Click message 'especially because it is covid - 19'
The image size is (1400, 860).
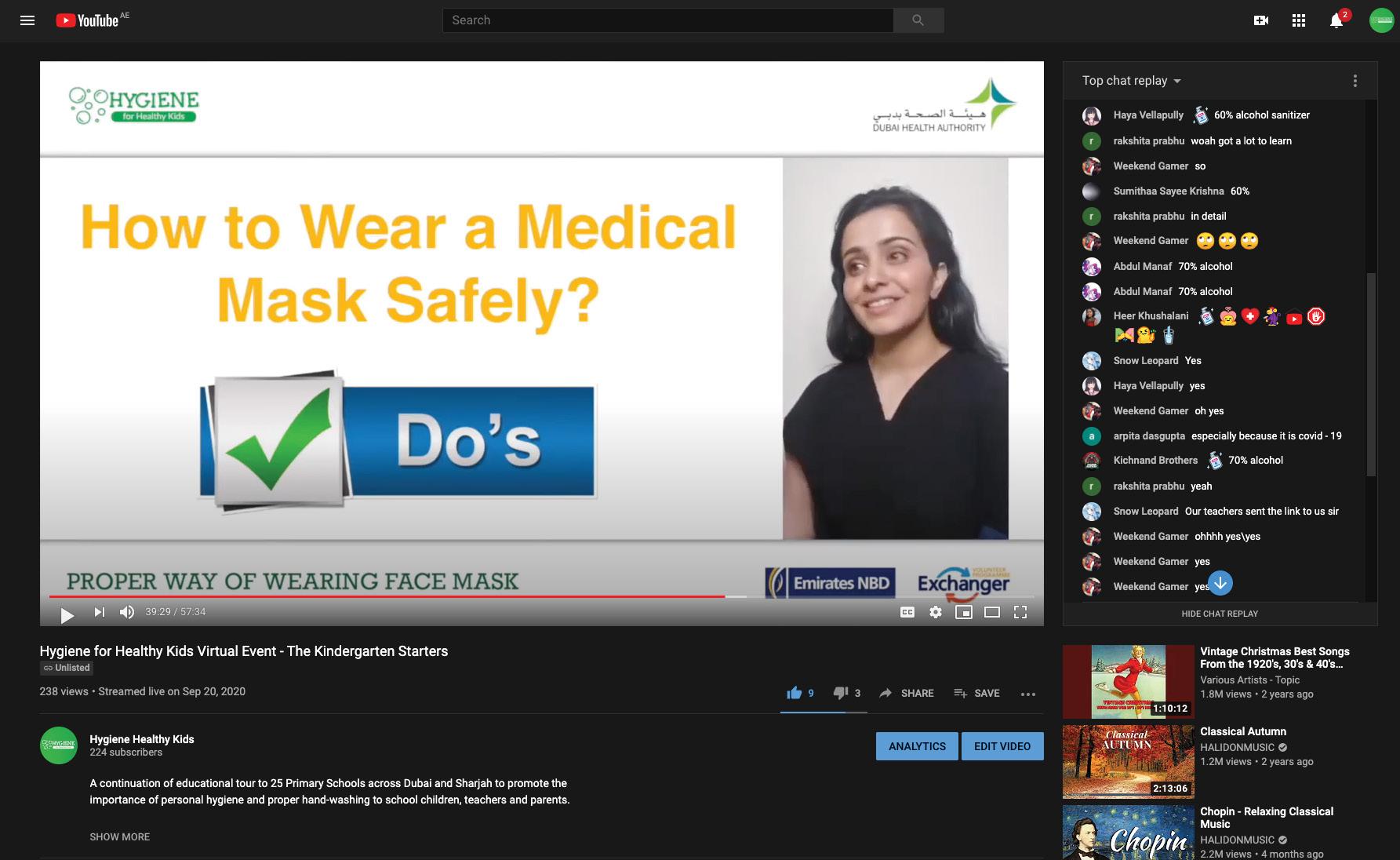tap(1266, 435)
